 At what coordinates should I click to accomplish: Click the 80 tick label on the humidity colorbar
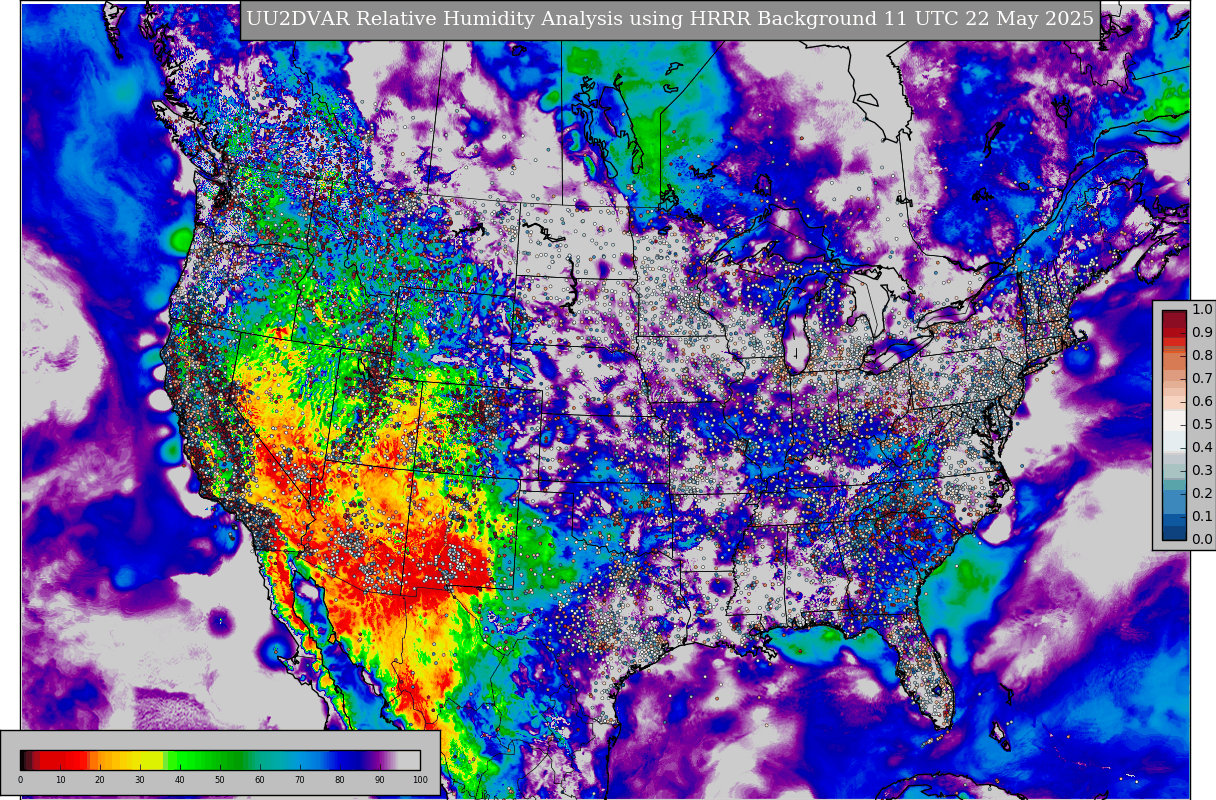click(340, 780)
